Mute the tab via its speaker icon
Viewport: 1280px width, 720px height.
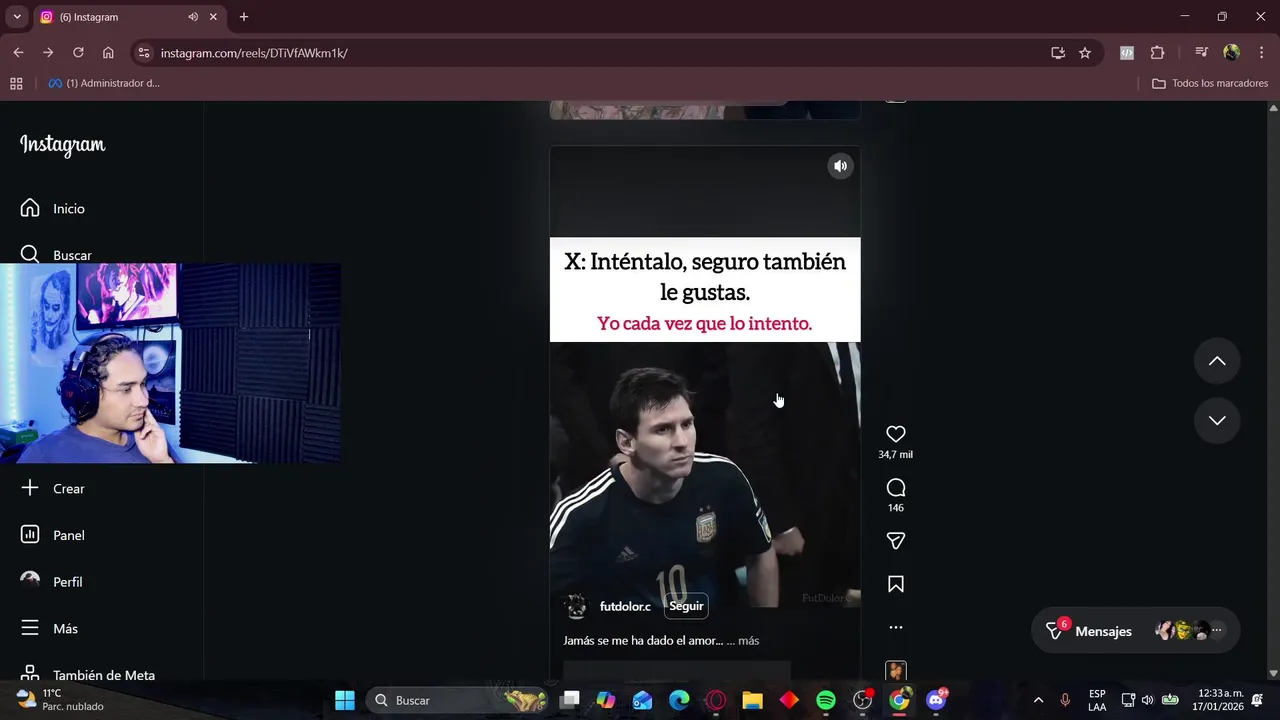pyautogui.click(x=193, y=17)
